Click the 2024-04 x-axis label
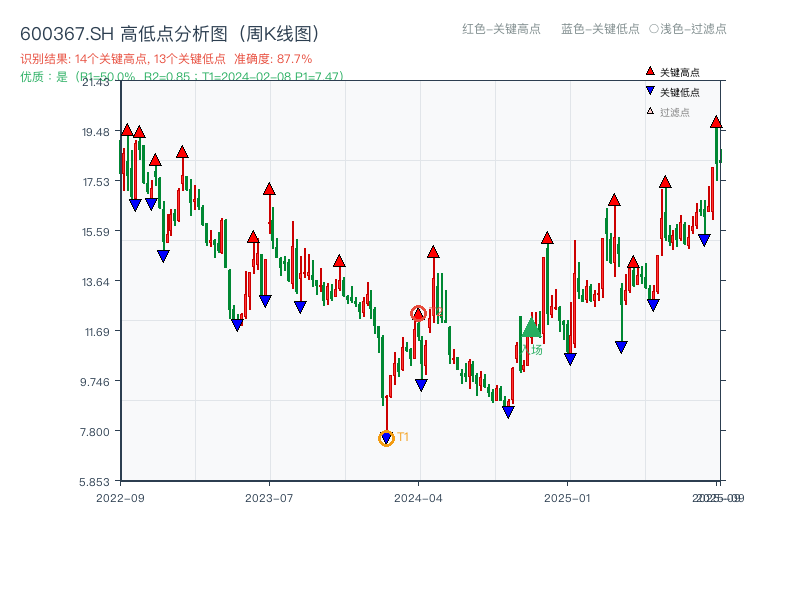Viewport: 800px width, 600px height. (x=417, y=496)
